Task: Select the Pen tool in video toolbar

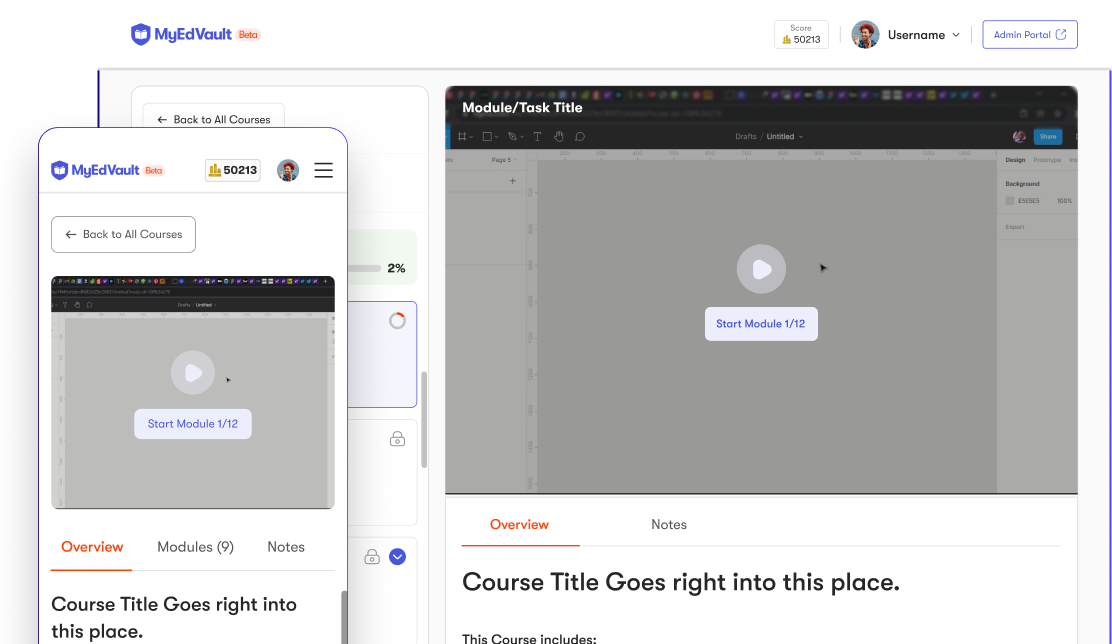Action: pos(515,136)
